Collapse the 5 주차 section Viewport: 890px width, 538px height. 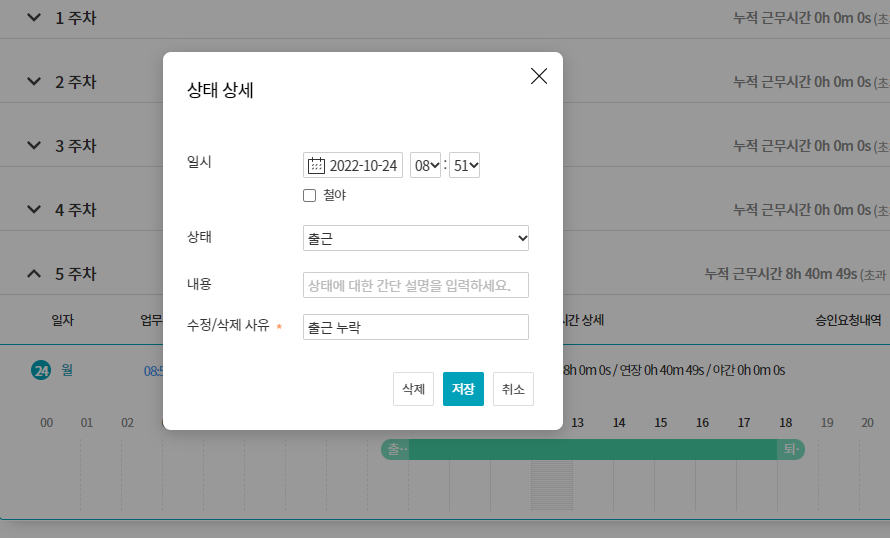34,274
